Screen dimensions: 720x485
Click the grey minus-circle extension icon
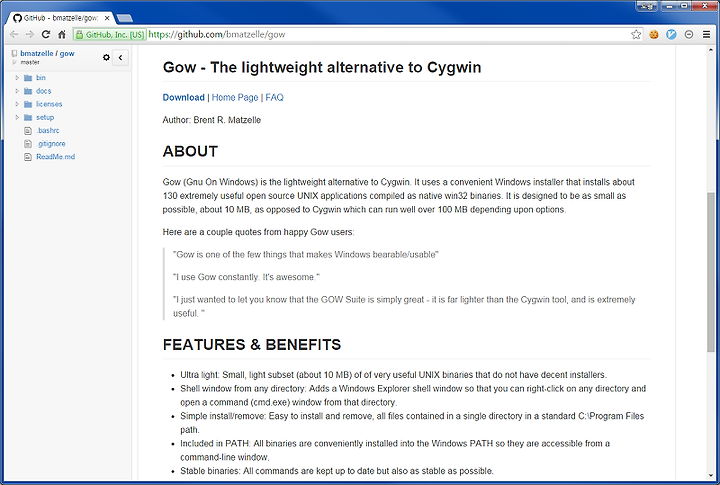click(689, 34)
